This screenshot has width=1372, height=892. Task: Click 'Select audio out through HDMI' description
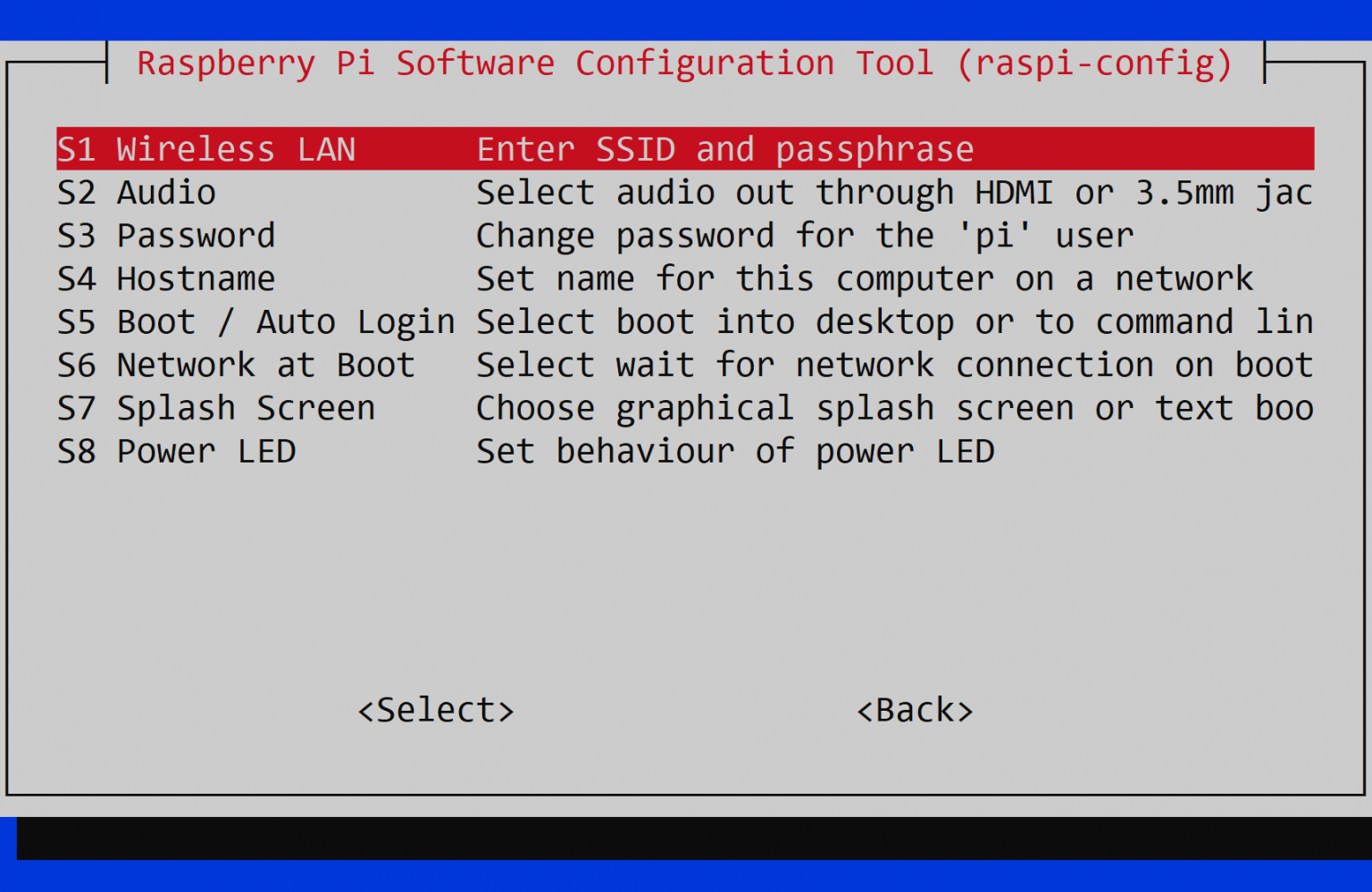(893, 193)
